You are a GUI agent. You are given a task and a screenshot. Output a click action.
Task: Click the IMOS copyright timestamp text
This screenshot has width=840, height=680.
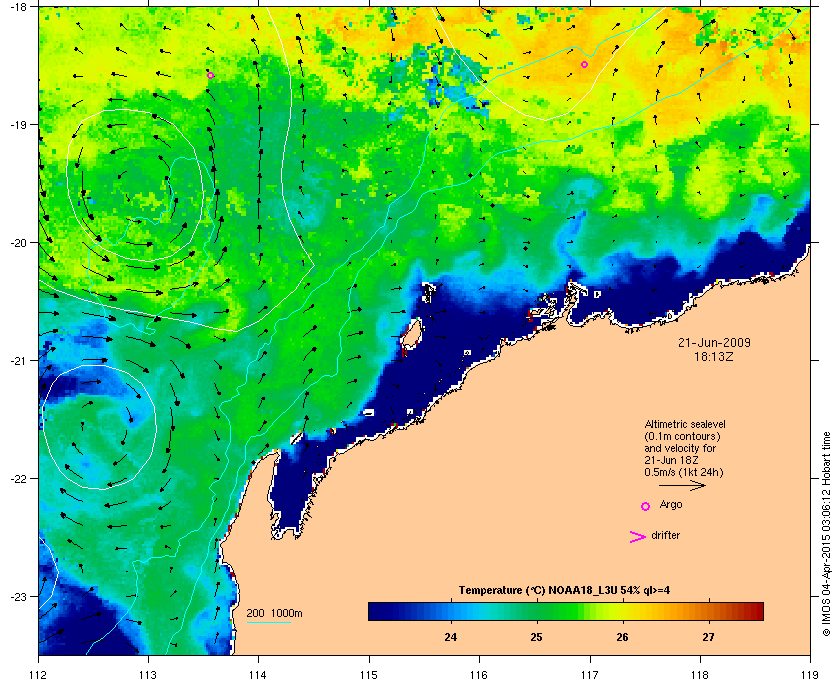coord(826,534)
